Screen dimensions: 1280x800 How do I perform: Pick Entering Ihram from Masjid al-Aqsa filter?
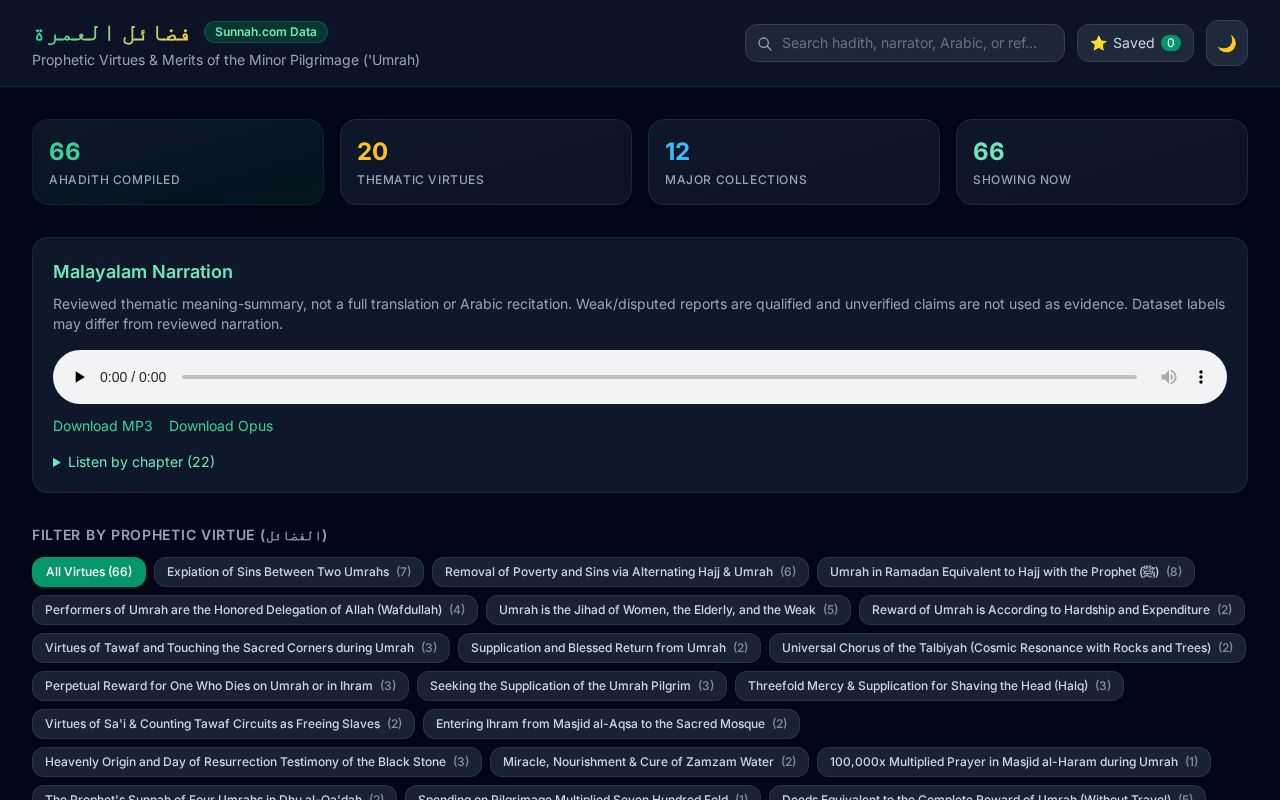click(611, 724)
